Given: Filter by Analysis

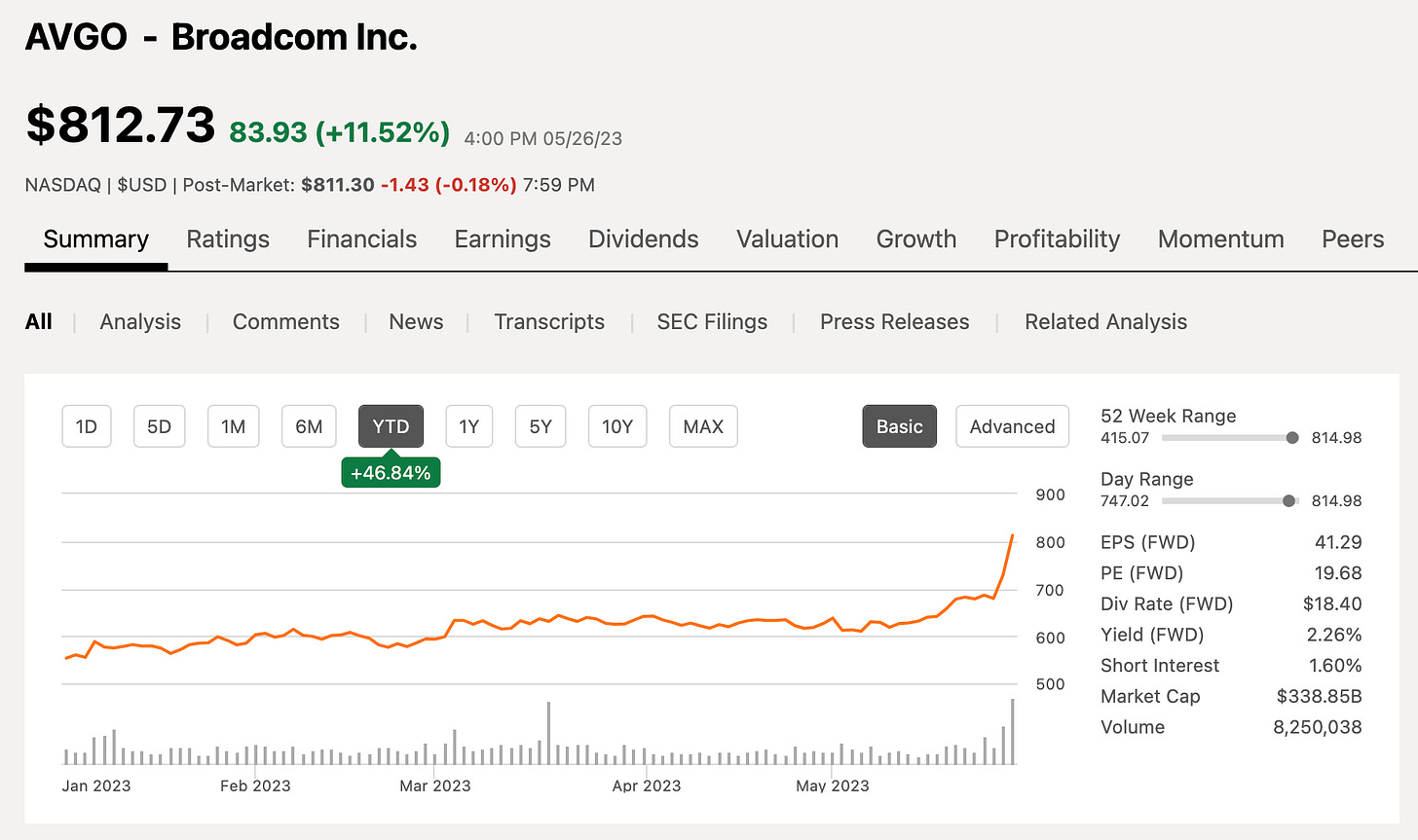Looking at the screenshot, I should pos(140,322).
